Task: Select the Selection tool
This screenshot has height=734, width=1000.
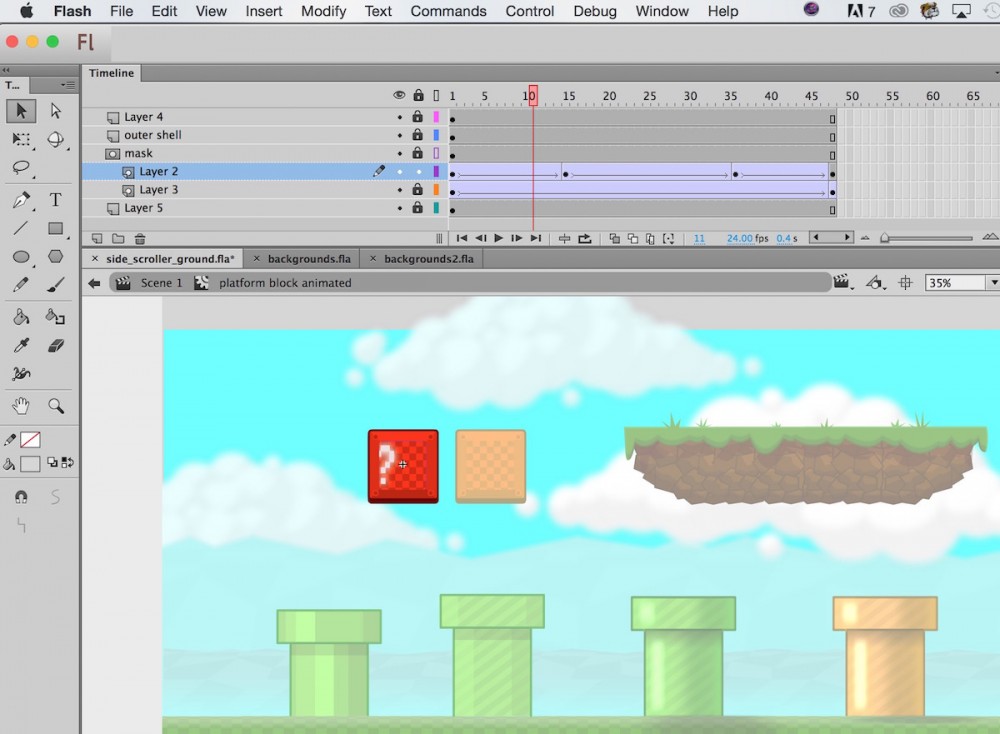Action: pos(20,111)
